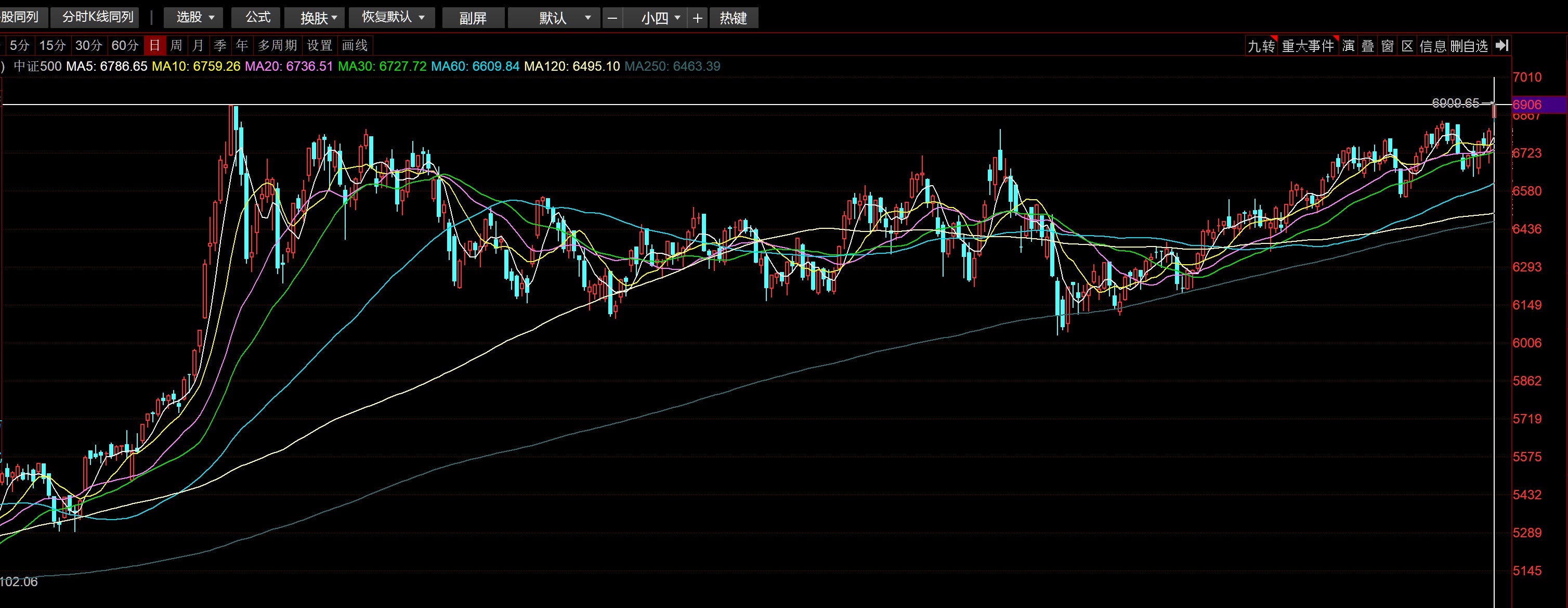Switch to the 周 weekly period tab
Image resolution: width=1568 pixels, height=608 pixels.
pos(176,46)
